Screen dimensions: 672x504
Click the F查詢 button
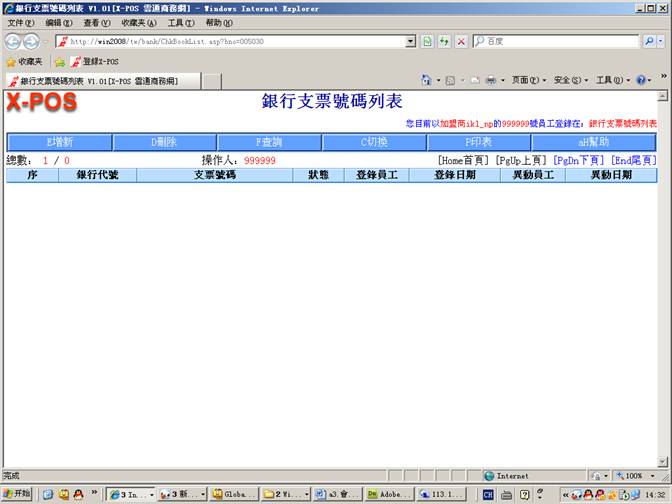[x=270, y=142]
